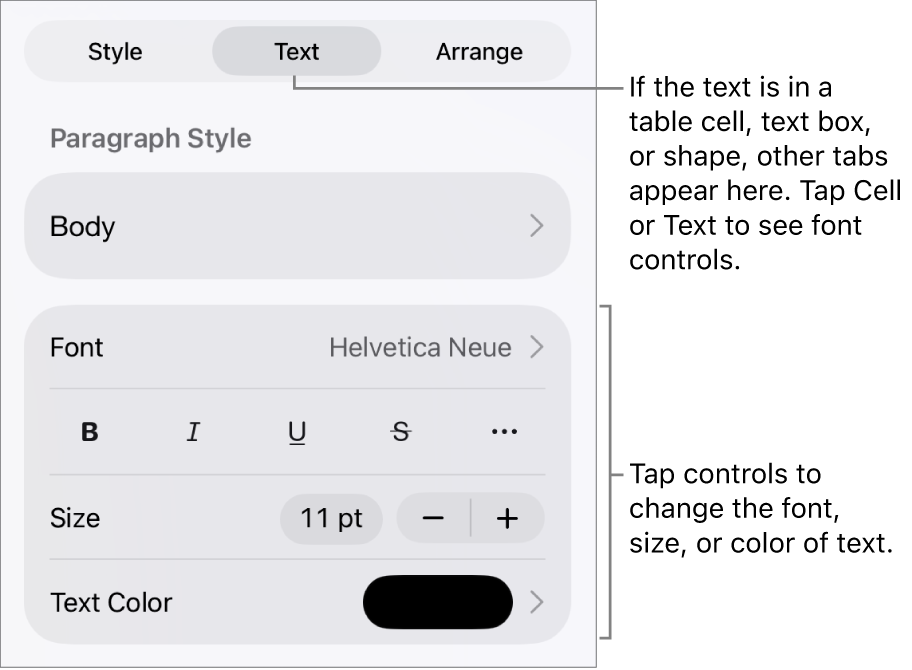Open more text options with the ellipsis icon

503,431
